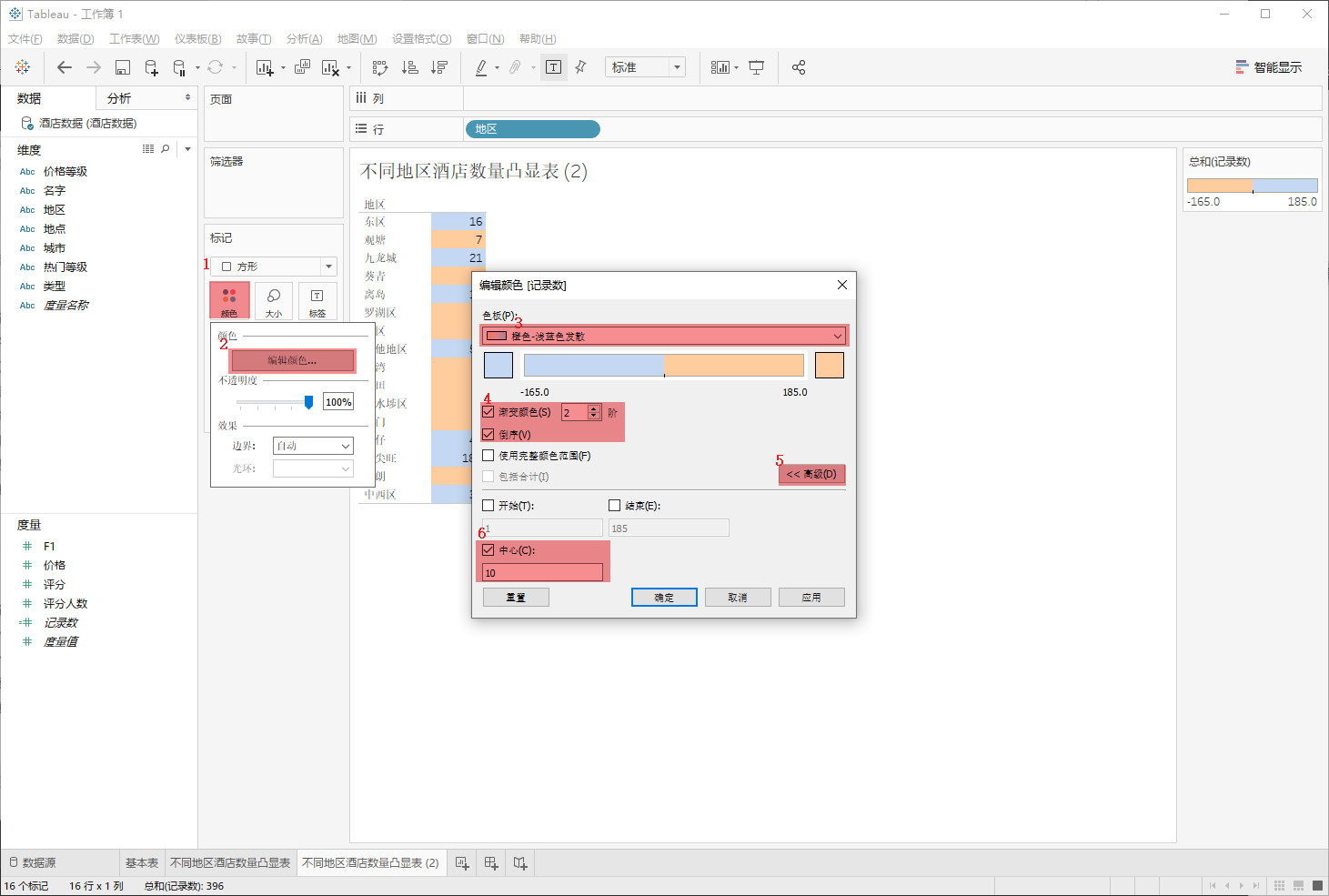The width and height of the screenshot is (1329, 896).
Task: Click the light blue start color swatch
Action: click(x=498, y=365)
